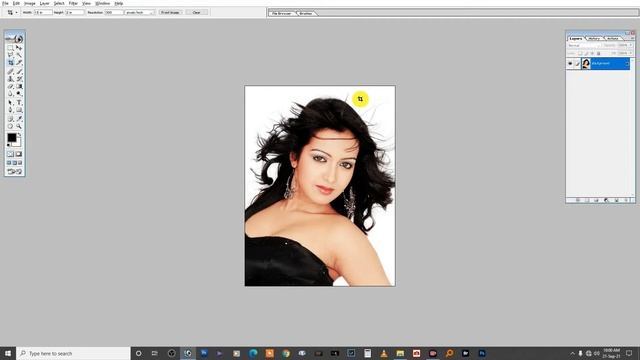
Task: Click the Windows Start button
Action: coord(8,353)
